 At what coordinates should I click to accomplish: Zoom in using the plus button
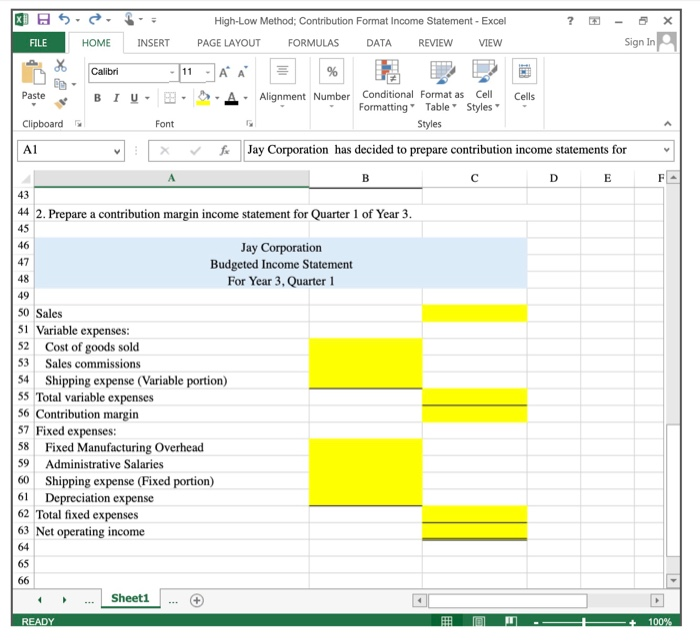633,622
